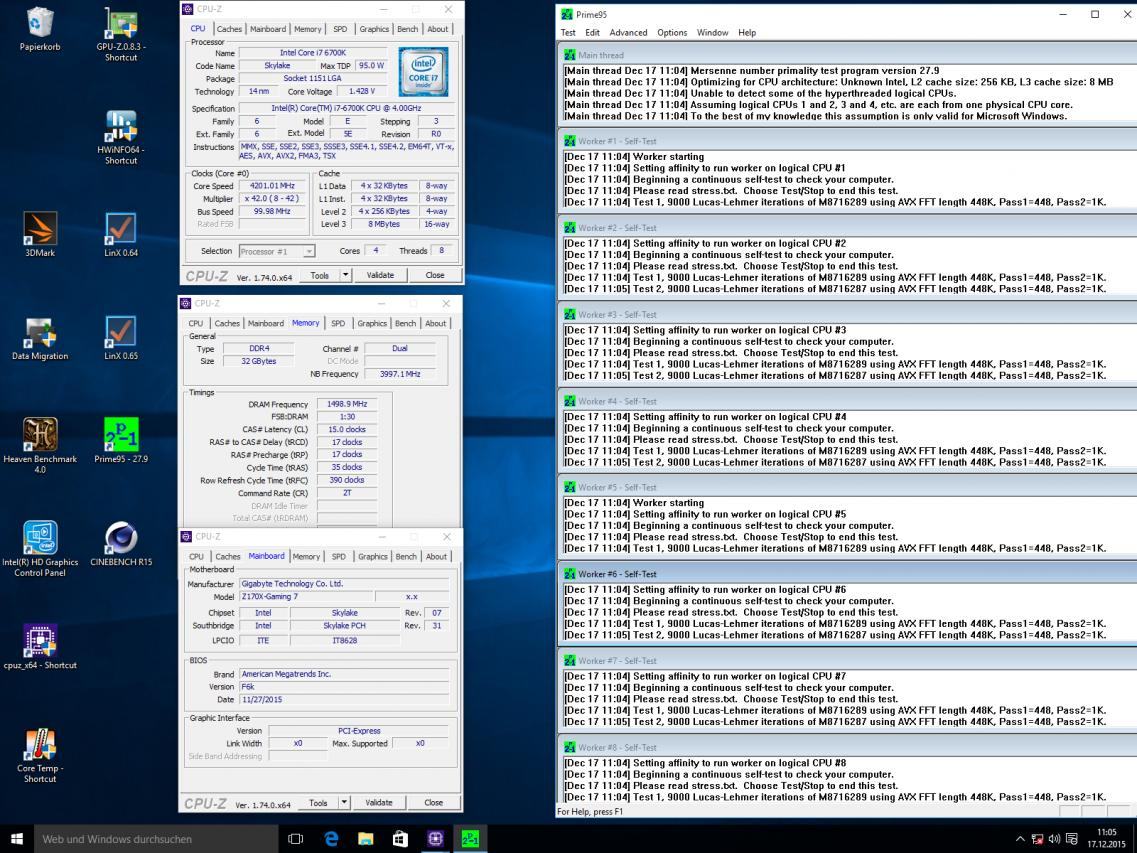The width and height of the screenshot is (1137, 853).
Task: Show hidden system tray icons
Action: pos(1020,838)
